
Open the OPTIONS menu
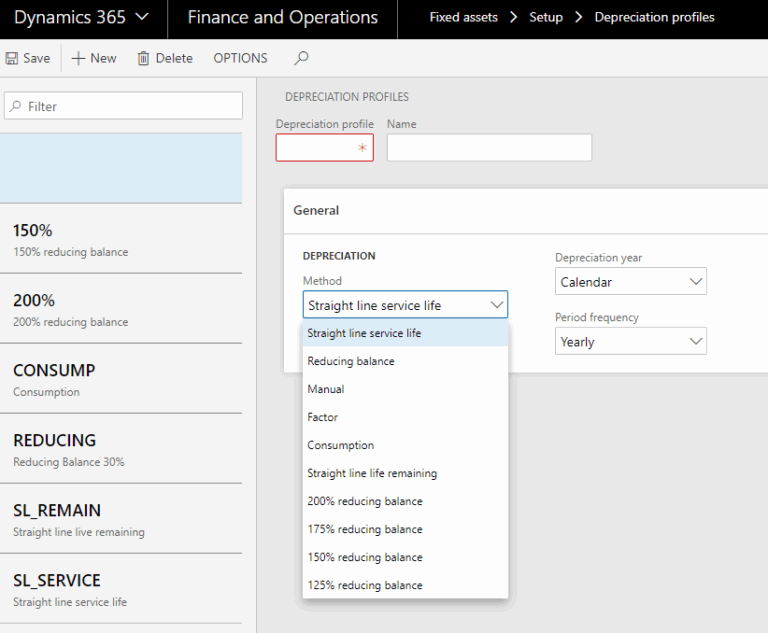pos(240,58)
